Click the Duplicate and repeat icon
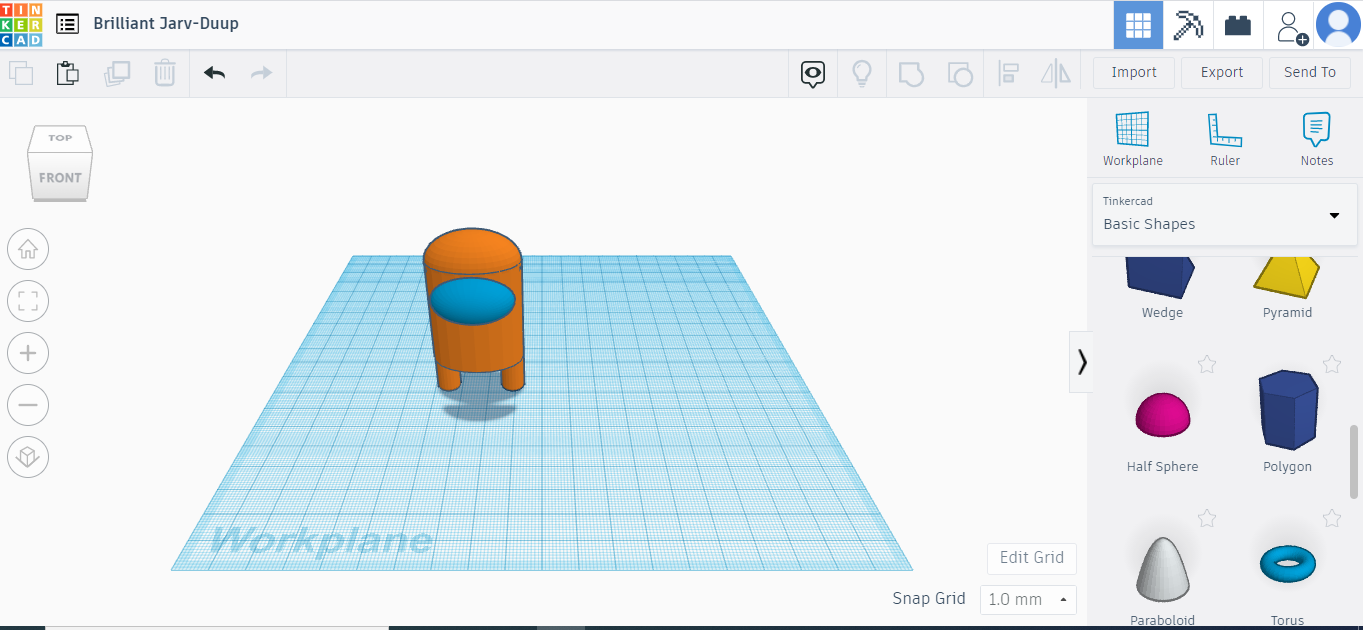Screen dimensions: 1363x630 (117, 73)
